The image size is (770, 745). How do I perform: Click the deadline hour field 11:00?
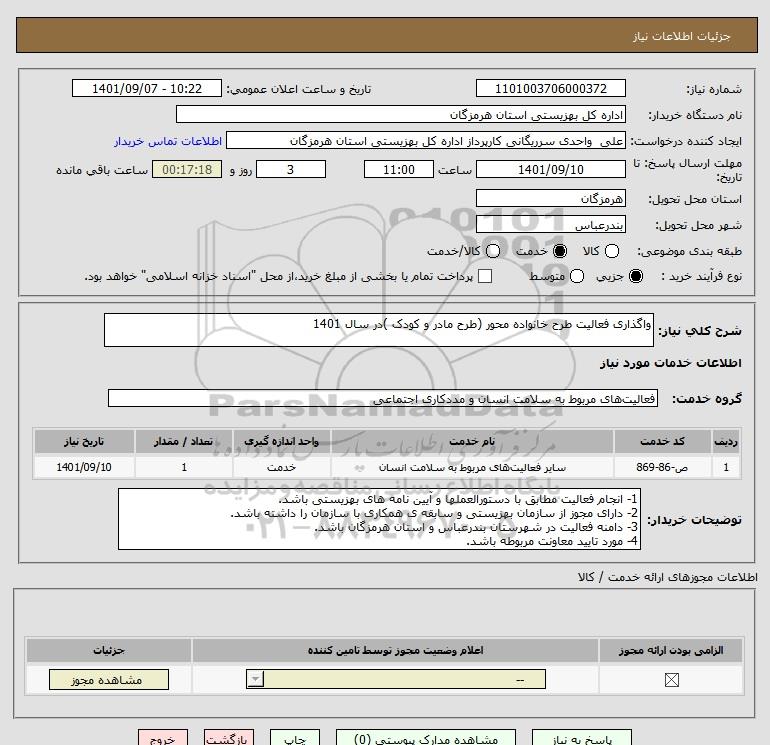(399, 169)
